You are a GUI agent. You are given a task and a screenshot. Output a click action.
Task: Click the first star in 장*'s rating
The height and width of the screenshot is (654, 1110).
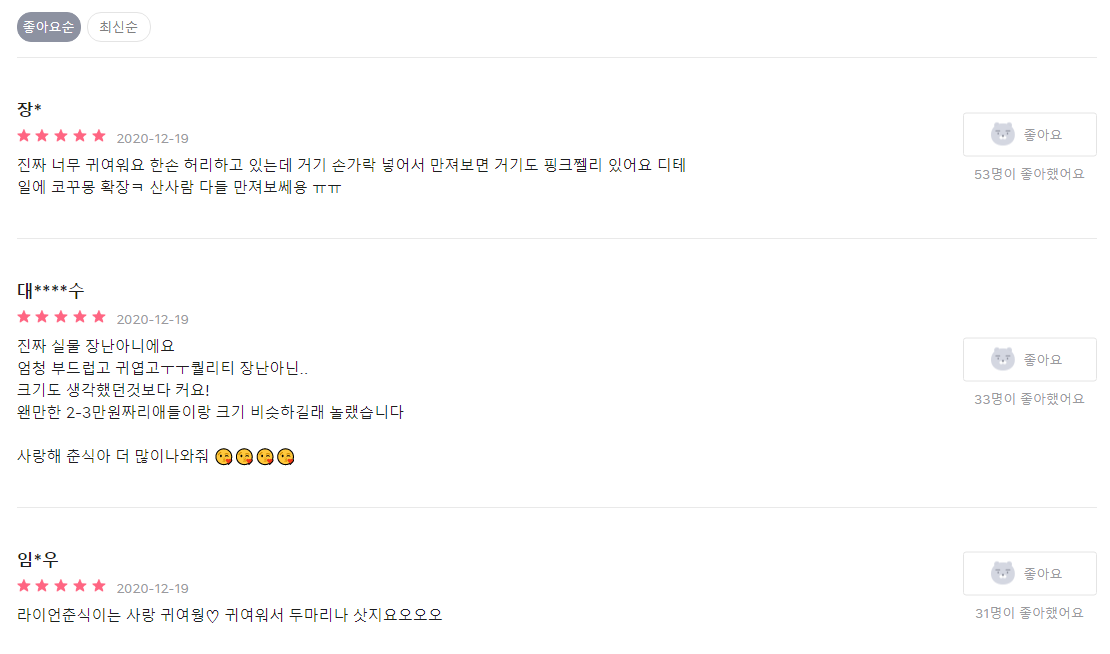click(x=24, y=136)
